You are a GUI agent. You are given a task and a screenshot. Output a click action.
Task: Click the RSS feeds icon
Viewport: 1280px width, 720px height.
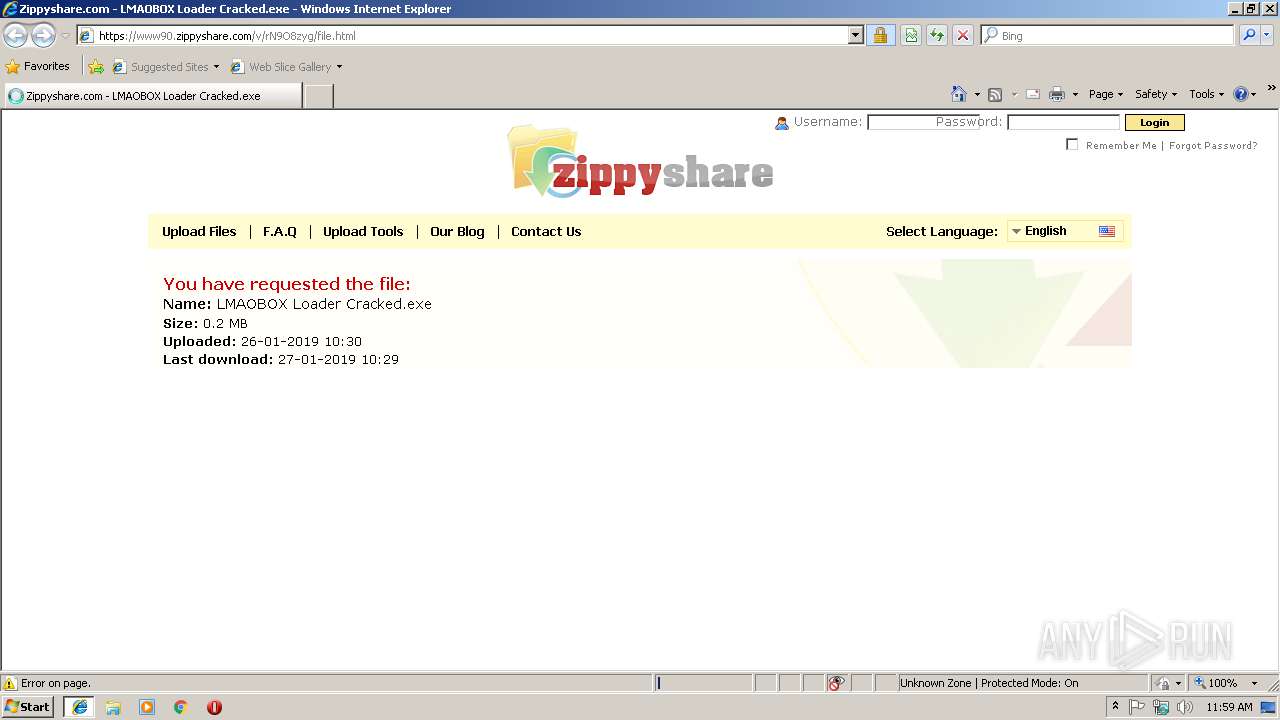[x=995, y=94]
